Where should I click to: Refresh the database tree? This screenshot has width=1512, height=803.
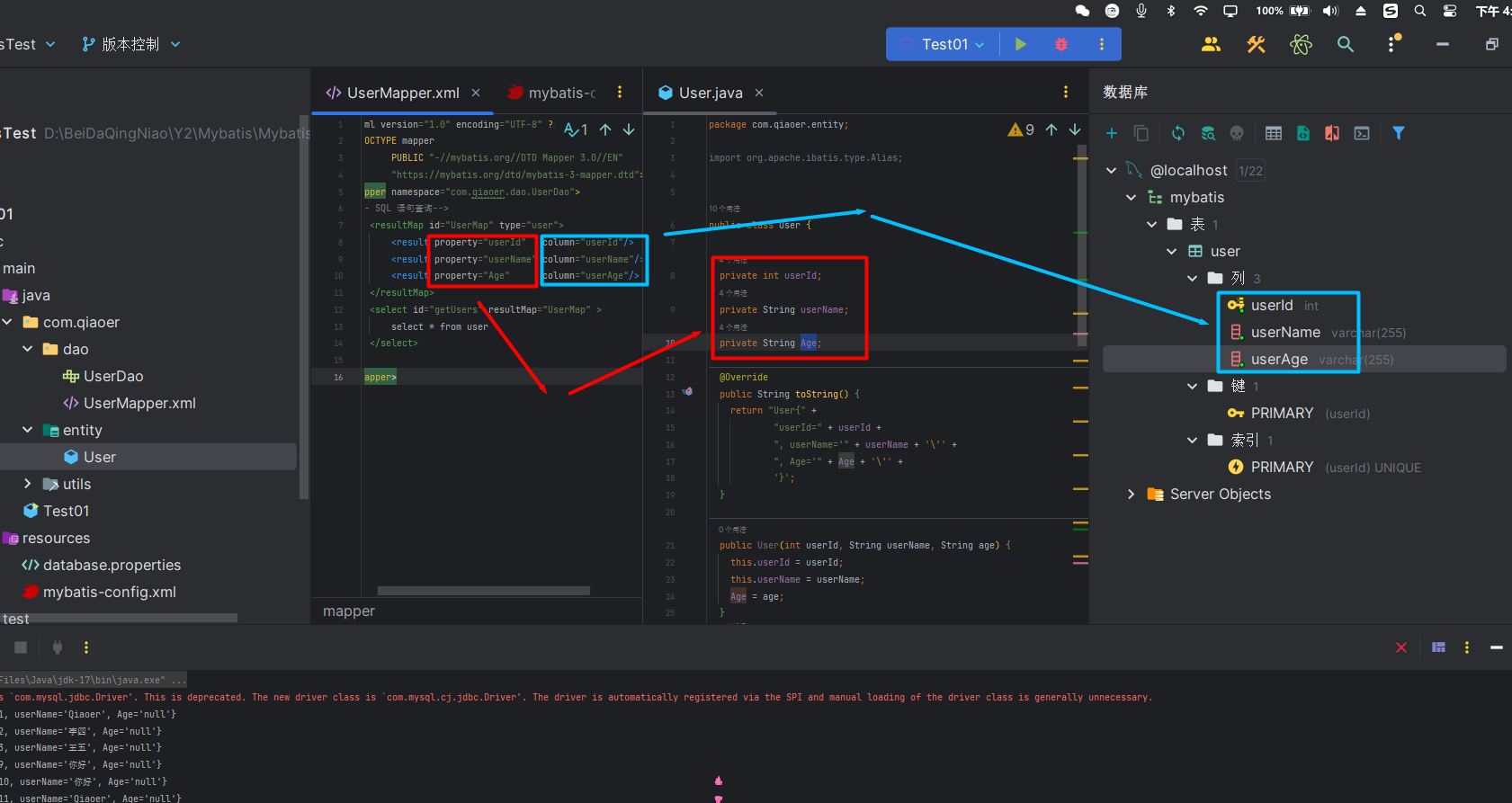tap(1178, 133)
